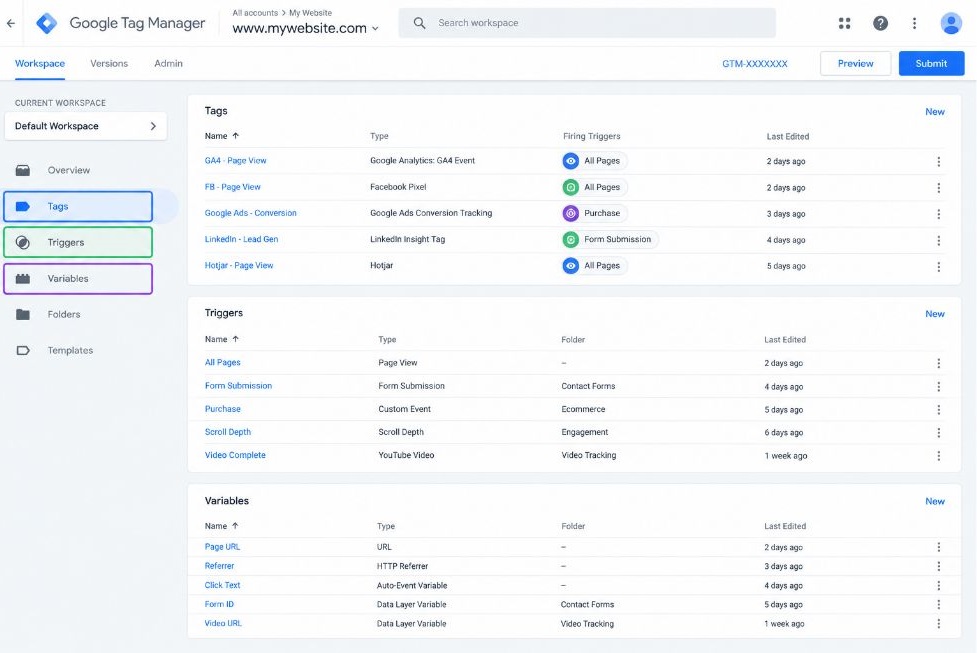Open the Scroll Depth trigger

click(228, 432)
